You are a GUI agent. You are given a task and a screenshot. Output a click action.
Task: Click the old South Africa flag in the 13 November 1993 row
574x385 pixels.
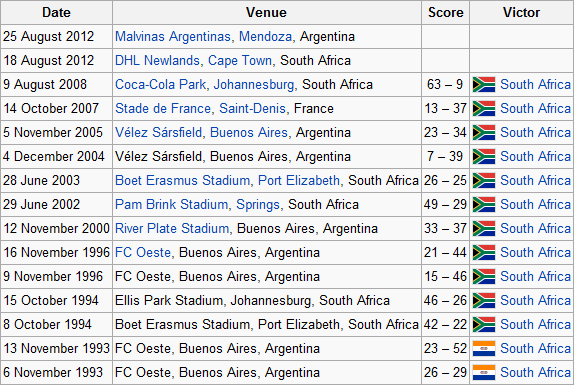click(484, 348)
